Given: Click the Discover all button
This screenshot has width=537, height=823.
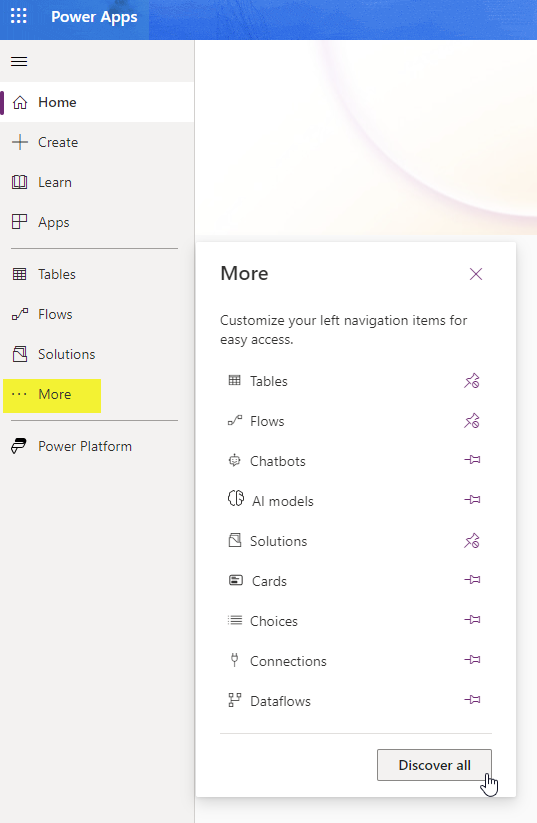Looking at the screenshot, I should click(x=434, y=765).
